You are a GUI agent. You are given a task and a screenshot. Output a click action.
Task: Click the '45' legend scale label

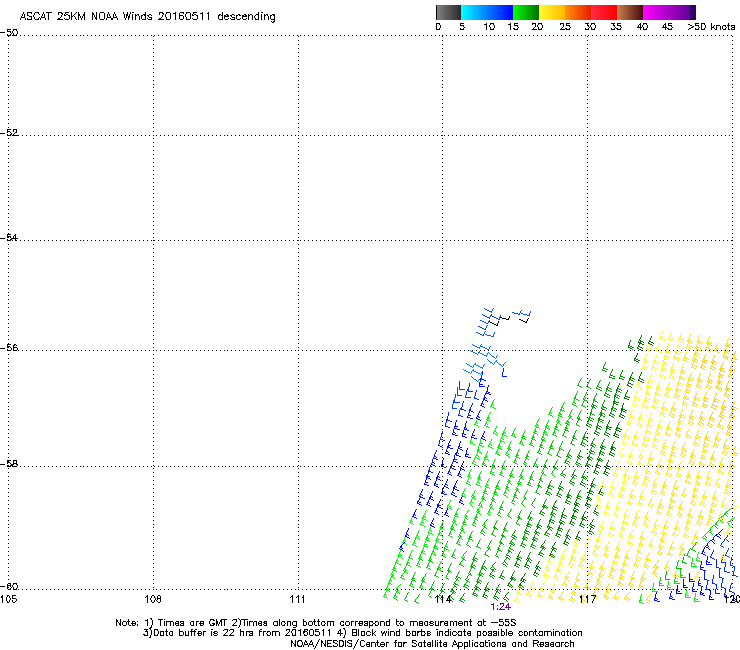pyautogui.click(x=667, y=27)
